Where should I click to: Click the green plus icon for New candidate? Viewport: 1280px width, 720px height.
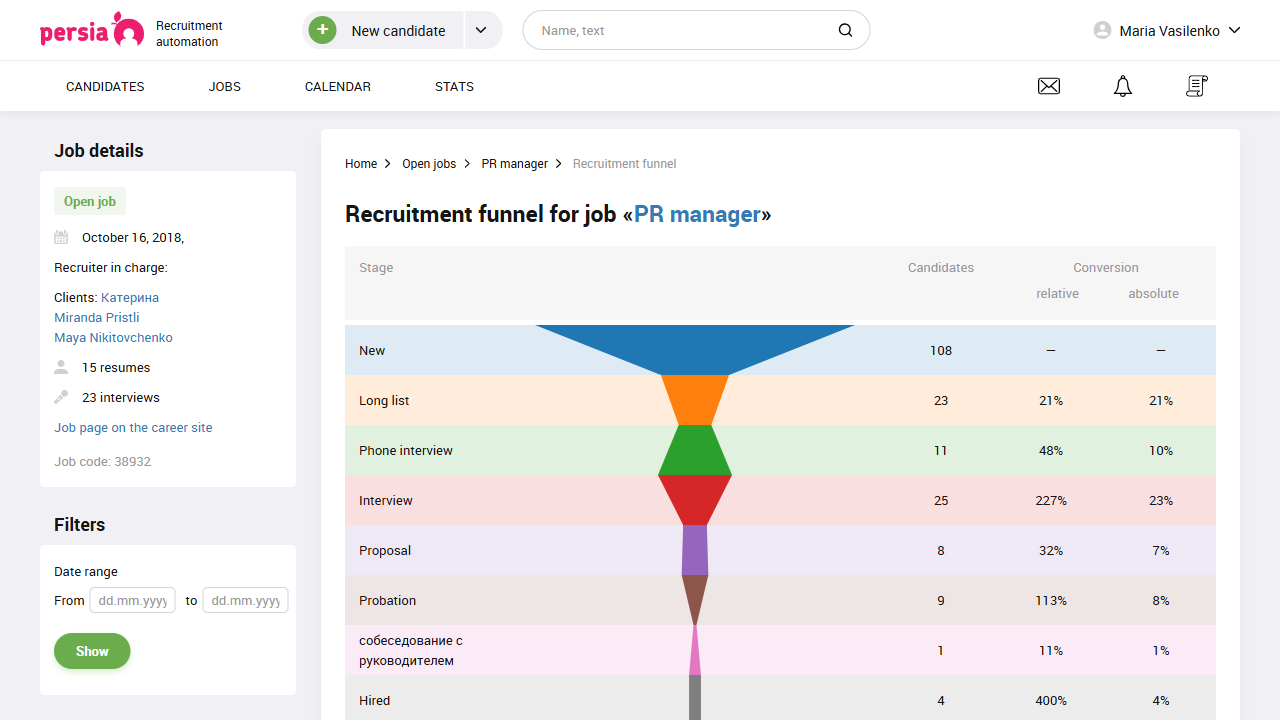tap(322, 29)
